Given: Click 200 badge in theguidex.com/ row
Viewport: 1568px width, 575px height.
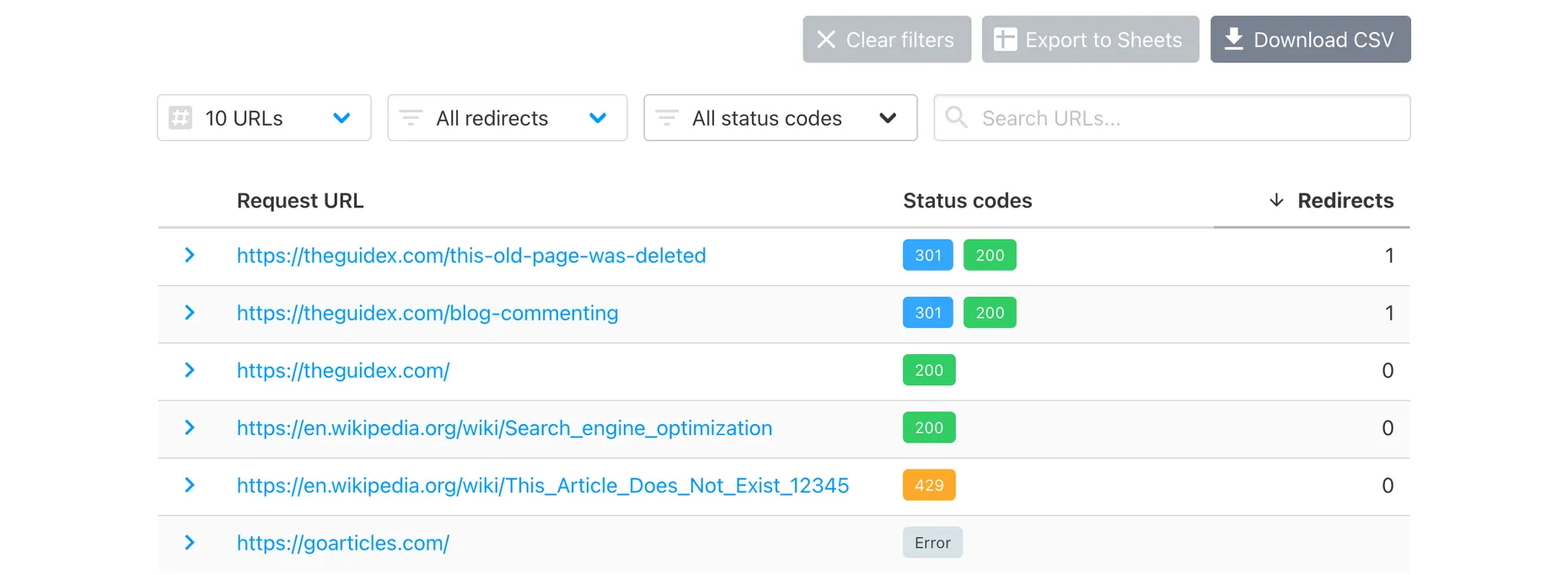Looking at the screenshot, I should click(929, 370).
